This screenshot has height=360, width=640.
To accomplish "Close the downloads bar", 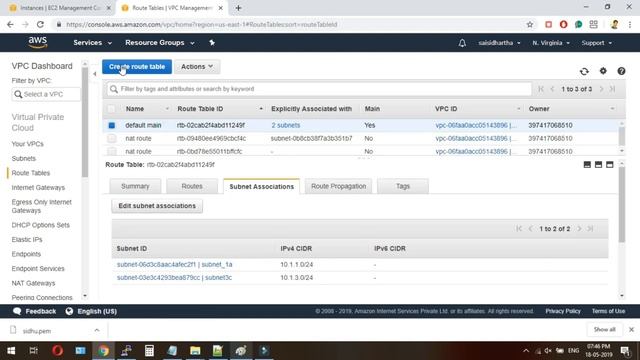I will tap(631, 329).
